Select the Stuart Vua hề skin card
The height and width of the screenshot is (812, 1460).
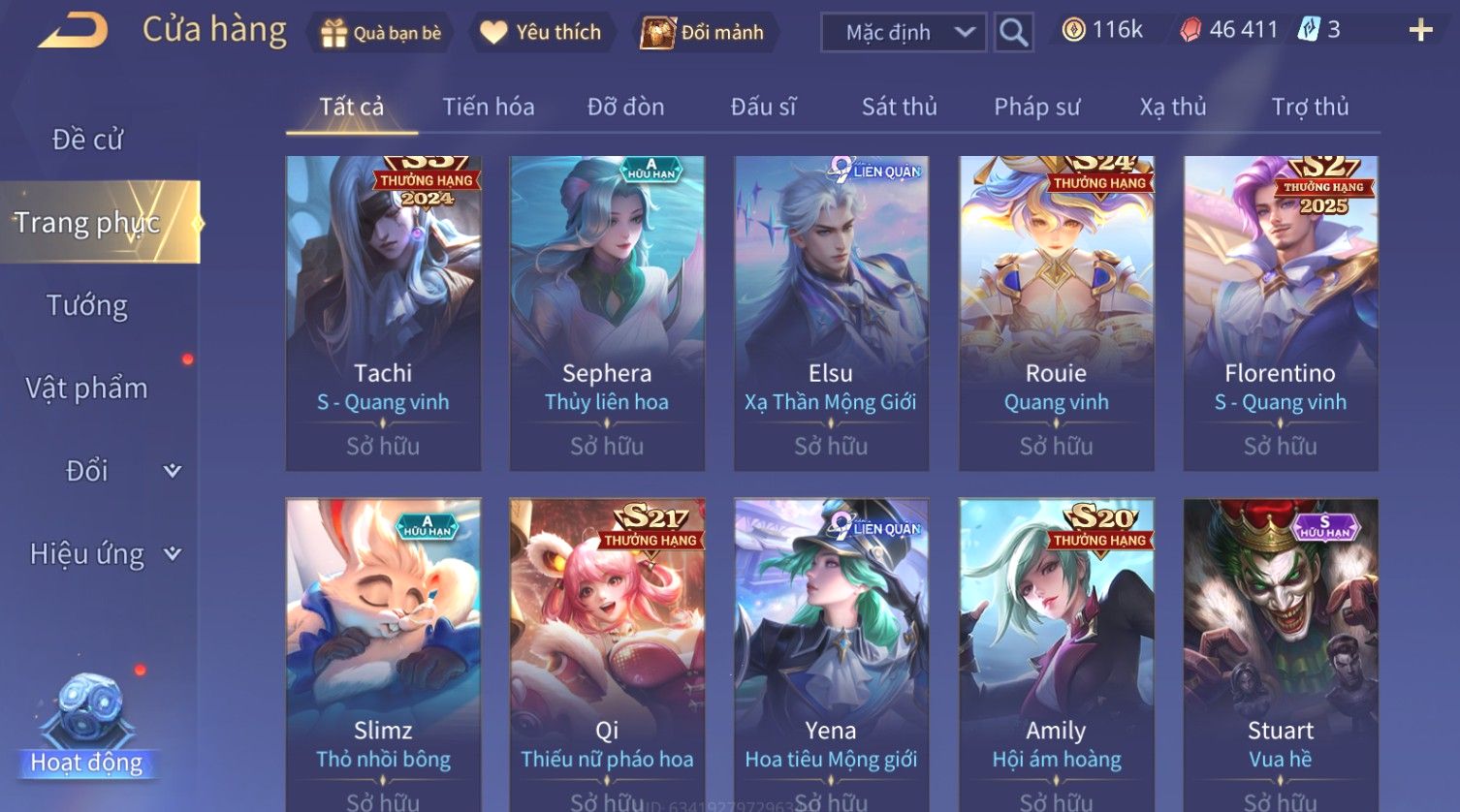pos(1280,655)
